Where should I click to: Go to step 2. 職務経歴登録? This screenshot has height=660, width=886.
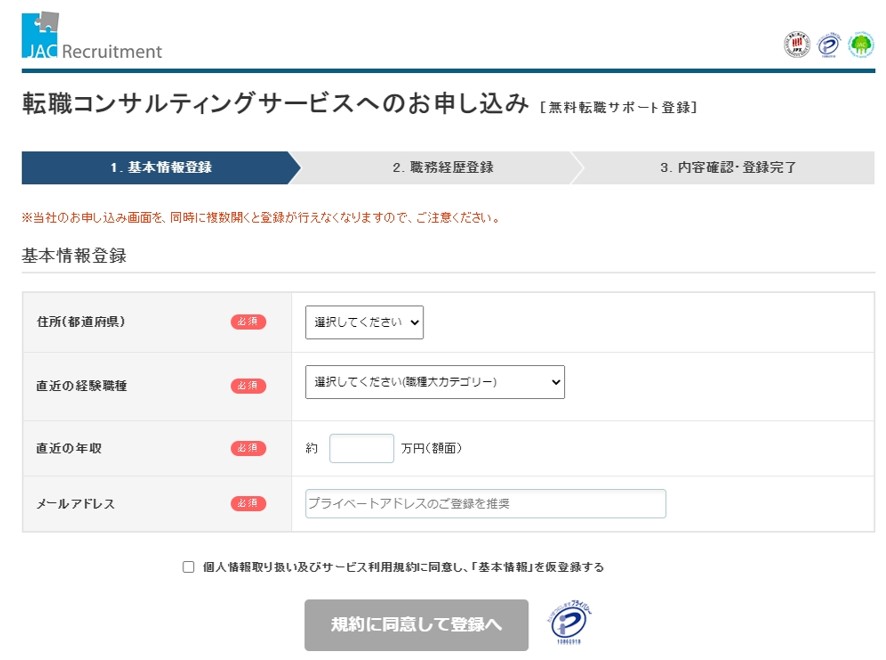[x=442, y=168]
